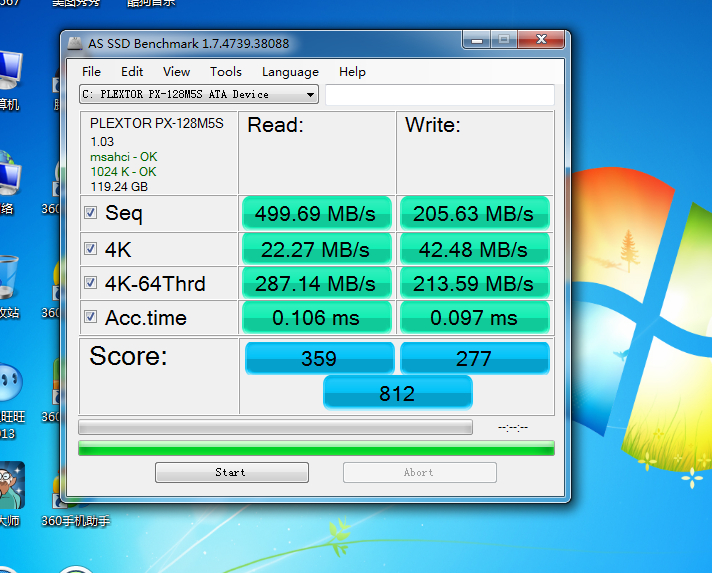This screenshot has height=573, width=712.
Task: Click the gray current test progress bar
Action: (275, 427)
